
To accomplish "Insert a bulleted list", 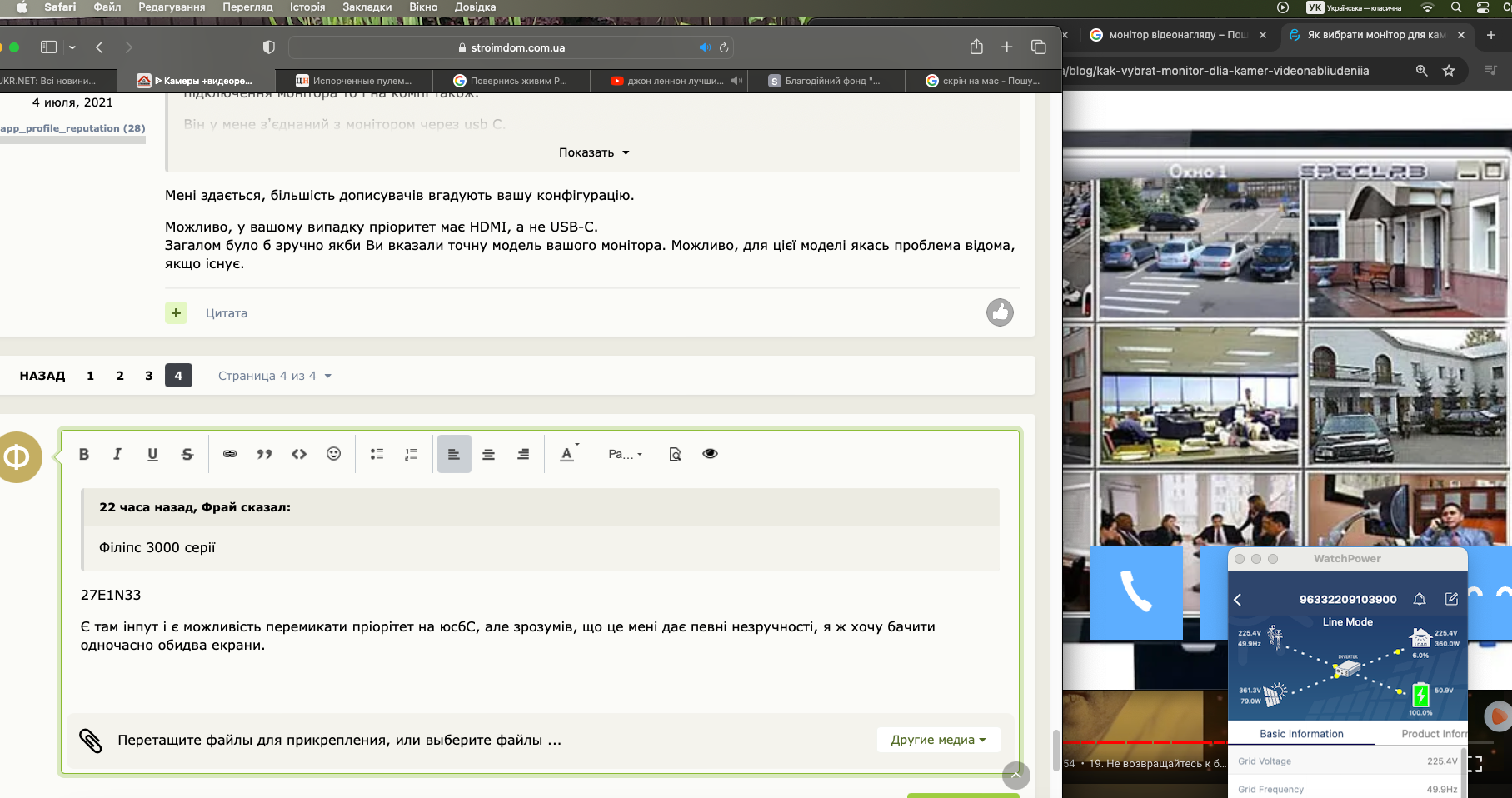I will [x=377, y=454].
